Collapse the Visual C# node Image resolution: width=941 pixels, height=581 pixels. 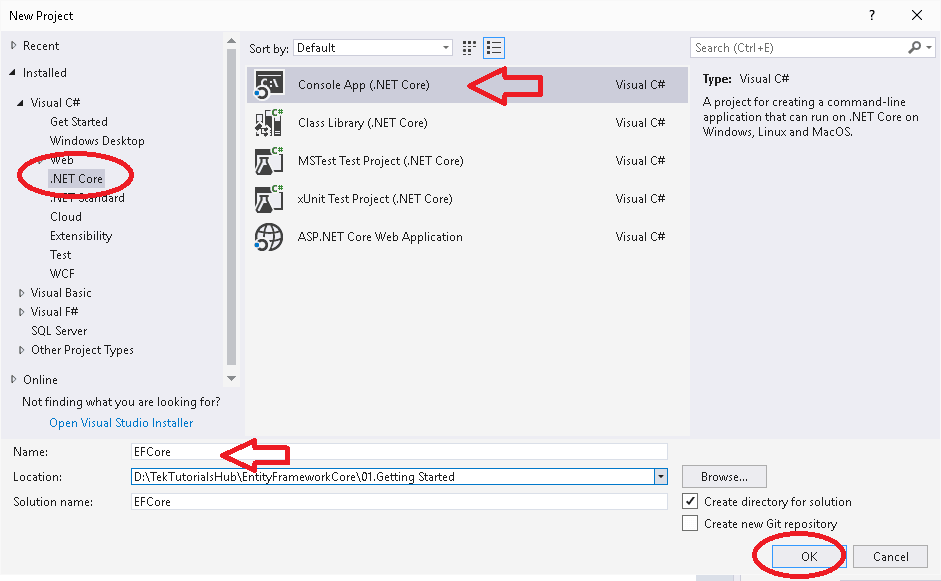coord(20,103)
